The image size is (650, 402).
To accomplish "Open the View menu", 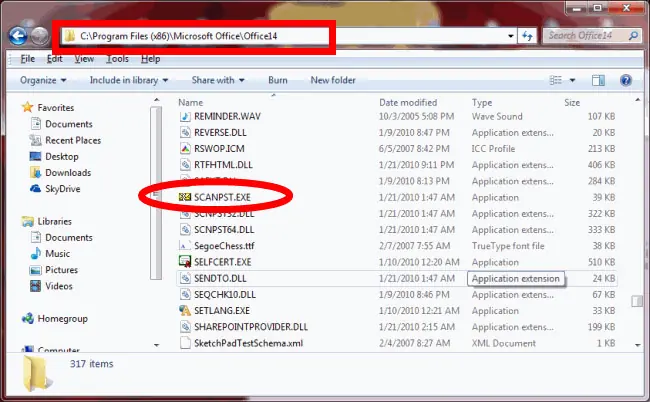I will click(x=84, y=59).
